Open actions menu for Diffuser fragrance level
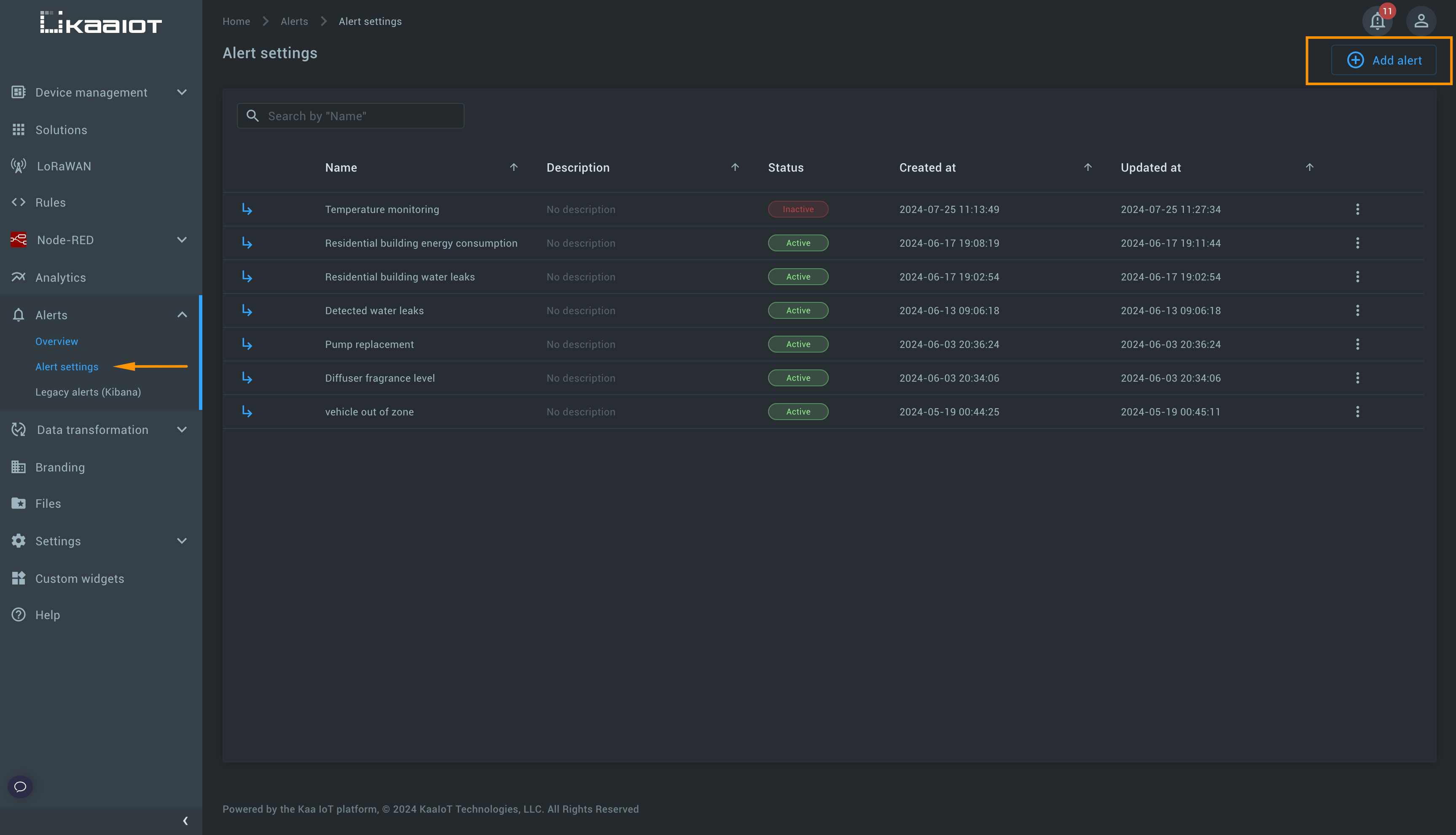 1357,379
